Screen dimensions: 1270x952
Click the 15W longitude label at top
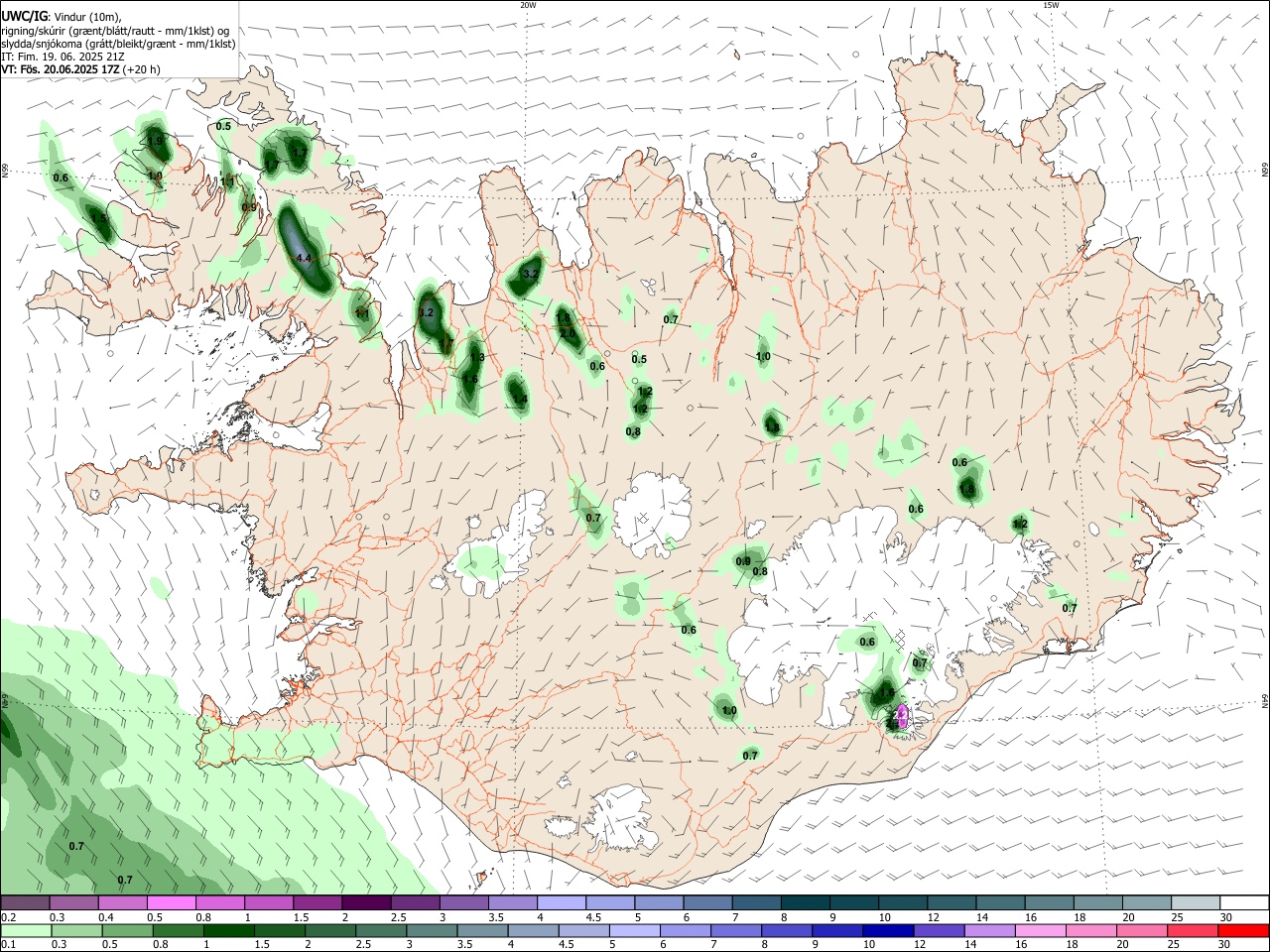coord(1051,5)
